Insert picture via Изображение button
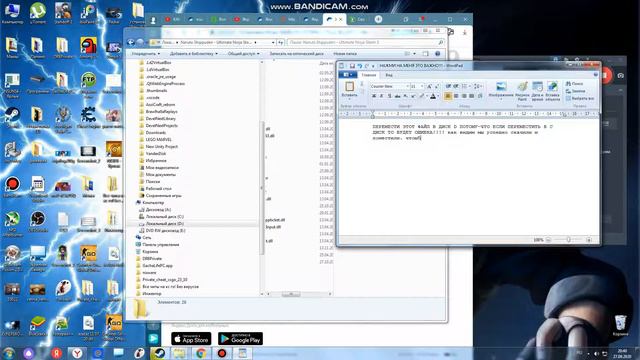640x360 pixels. pos(501,90)
